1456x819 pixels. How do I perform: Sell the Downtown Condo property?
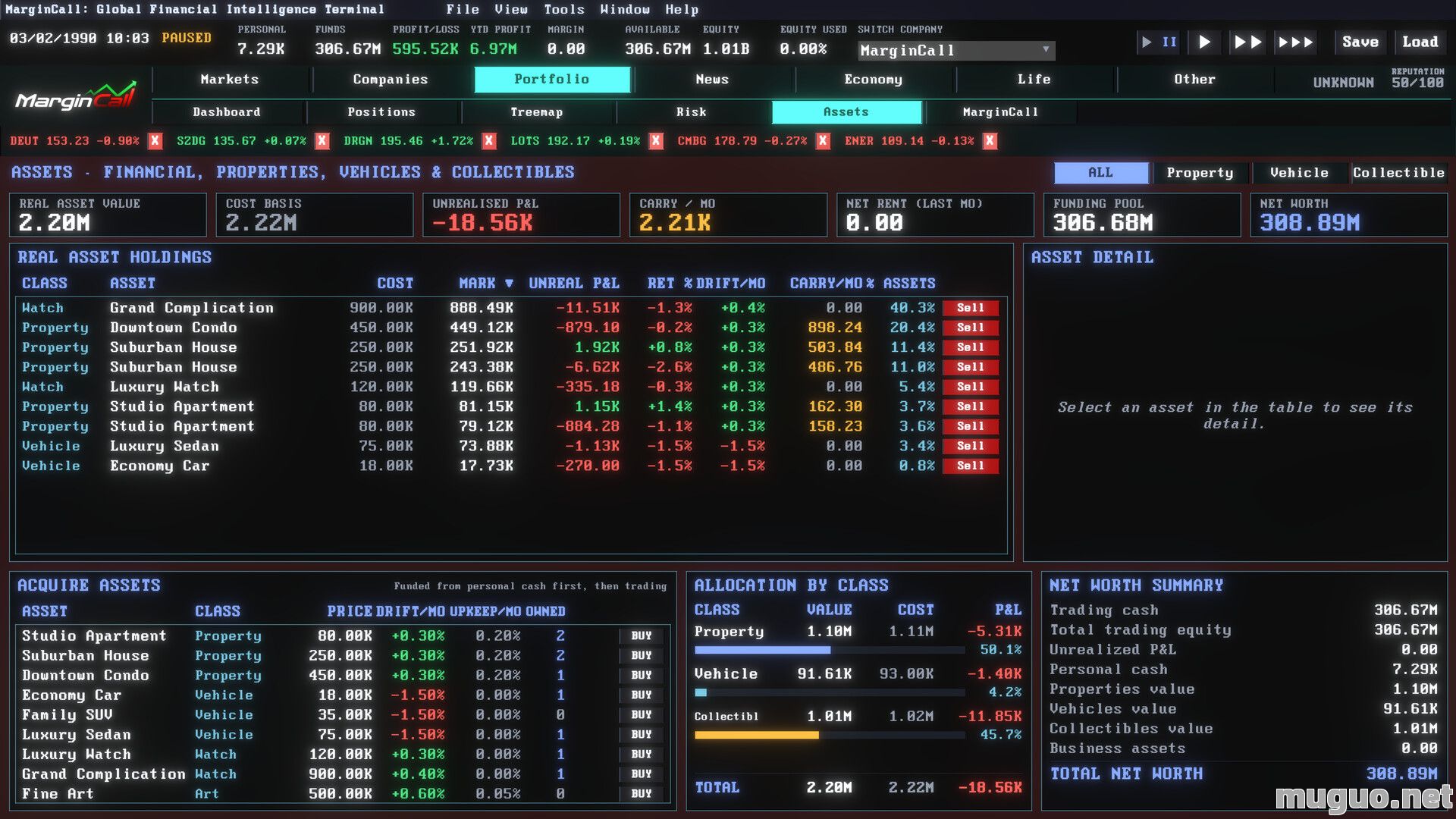pos(970,328)
